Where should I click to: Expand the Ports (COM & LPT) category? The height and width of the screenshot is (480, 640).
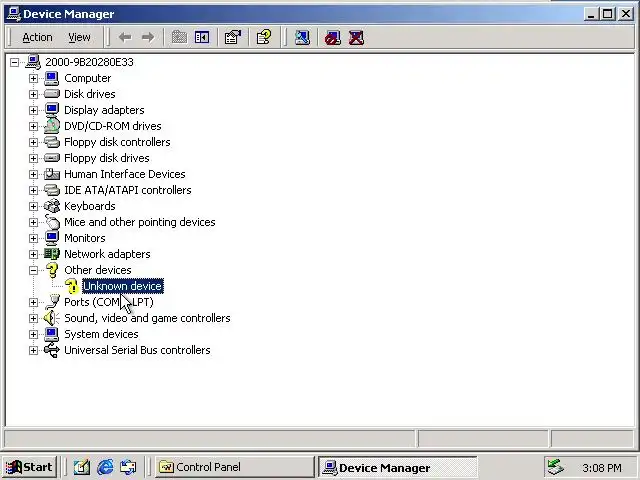pos(33,302)
